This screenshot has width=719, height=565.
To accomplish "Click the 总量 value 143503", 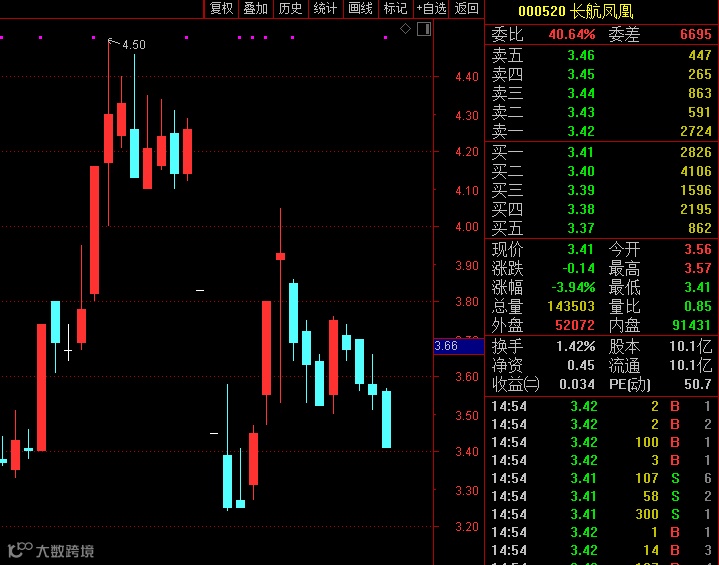I will [x=571, y=306].
